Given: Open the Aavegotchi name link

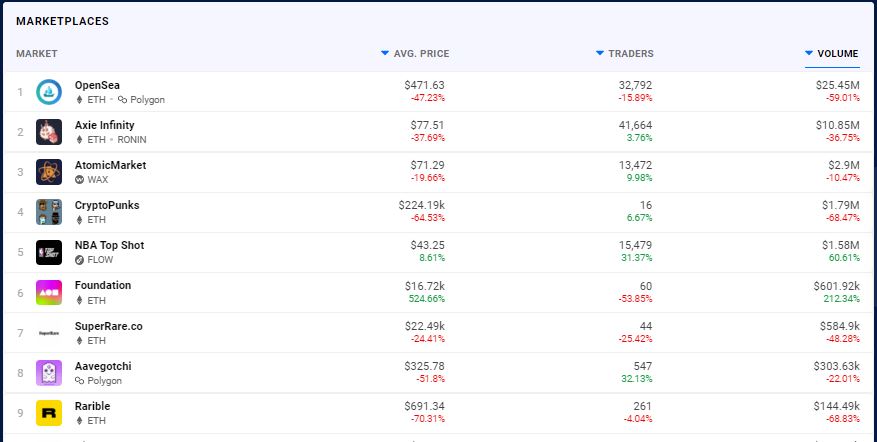Looking at the screenshot, I should (103, 366).
